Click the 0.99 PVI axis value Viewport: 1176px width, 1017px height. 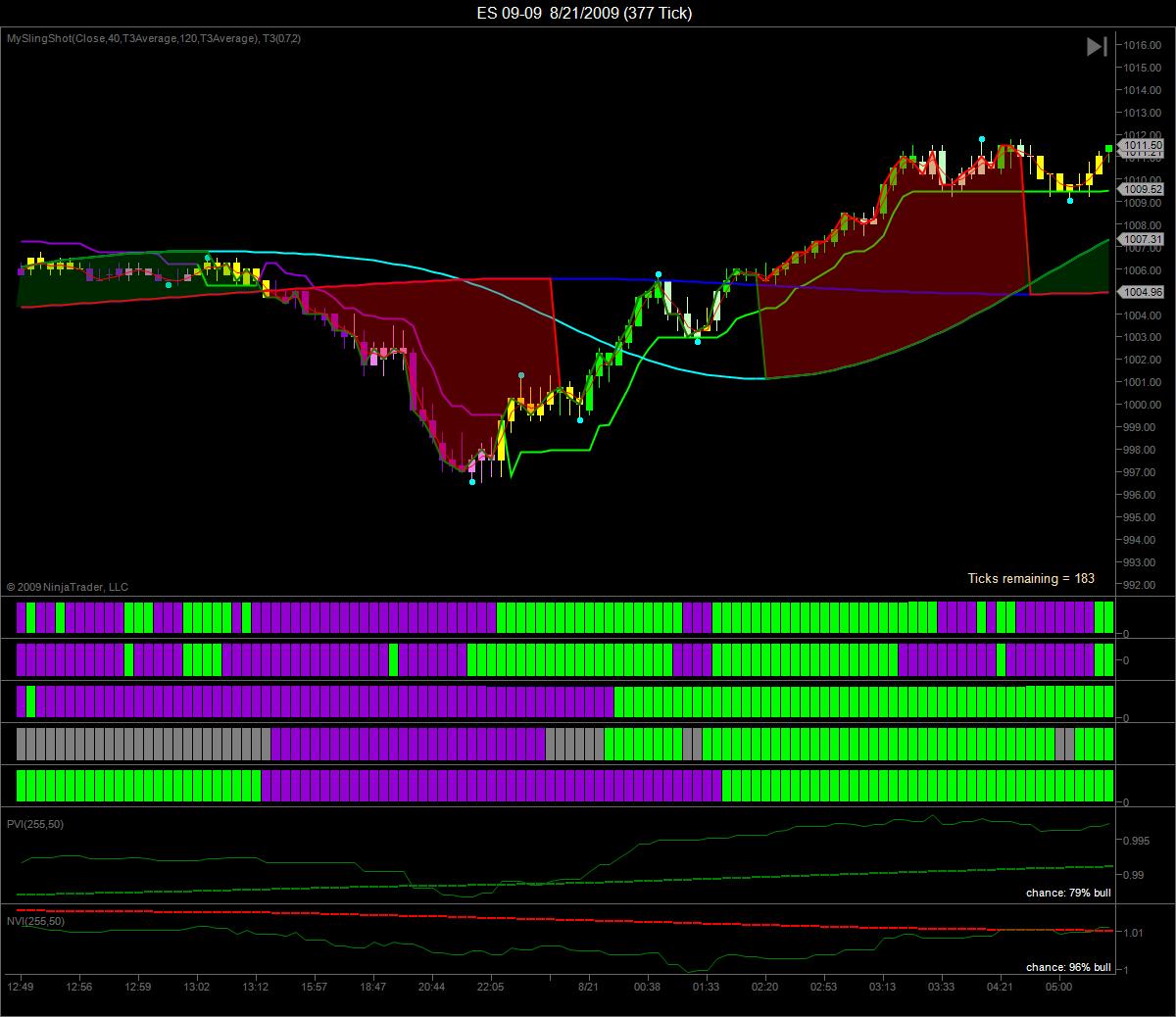point(1134,875)
